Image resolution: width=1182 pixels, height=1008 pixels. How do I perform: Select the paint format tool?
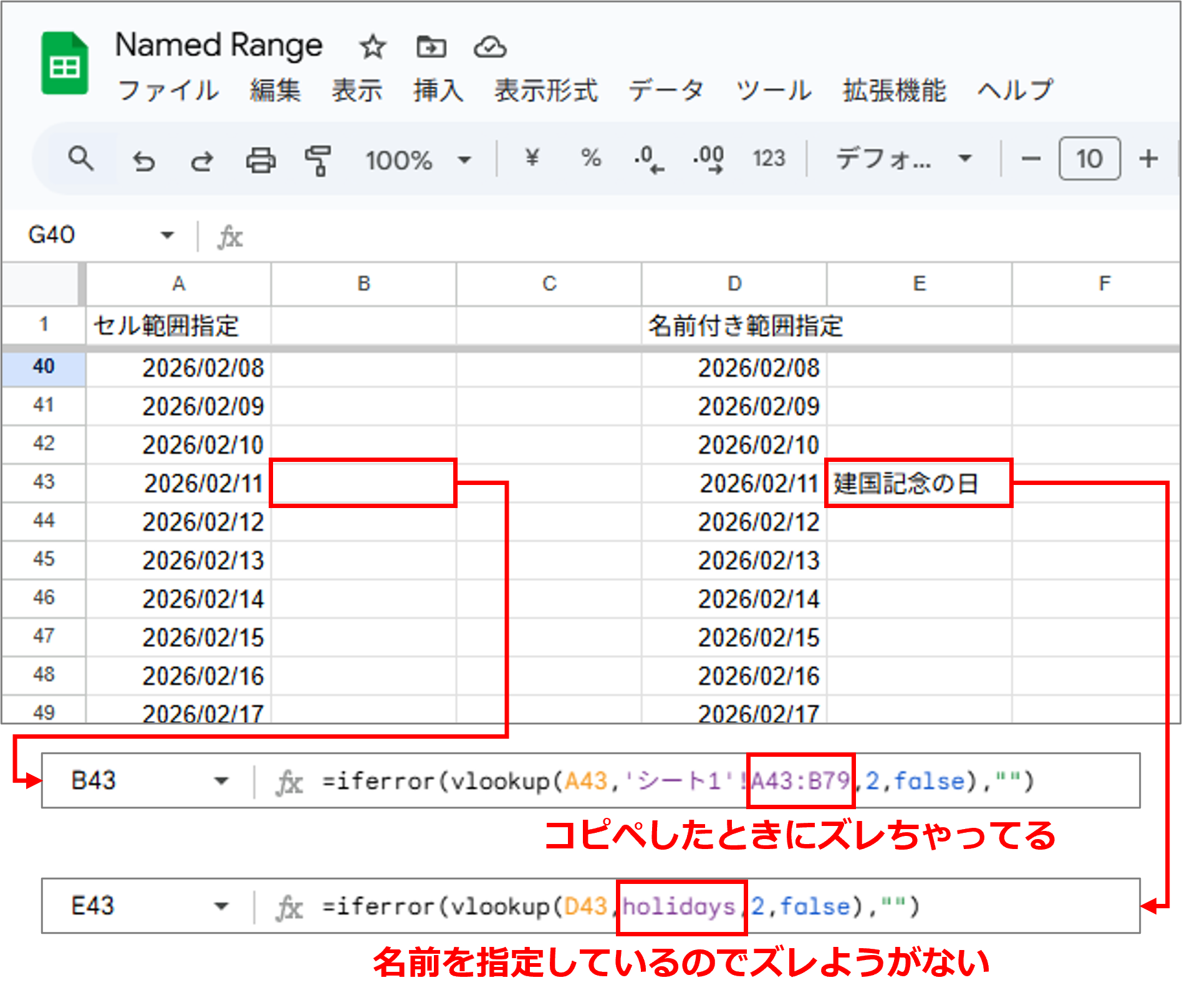(x=319, y=160)
